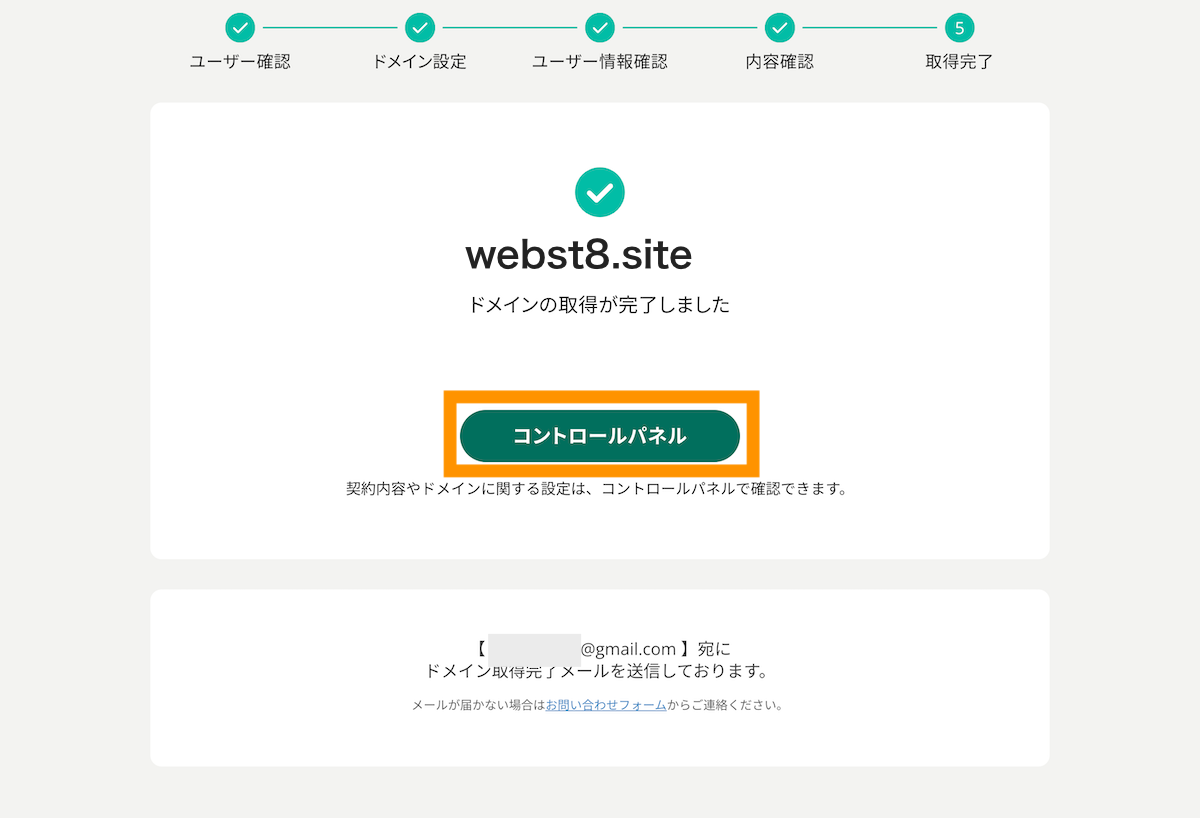Click the ユーザー確認 step checkmark icon
Screen dimensions: 1200x818
240,27
